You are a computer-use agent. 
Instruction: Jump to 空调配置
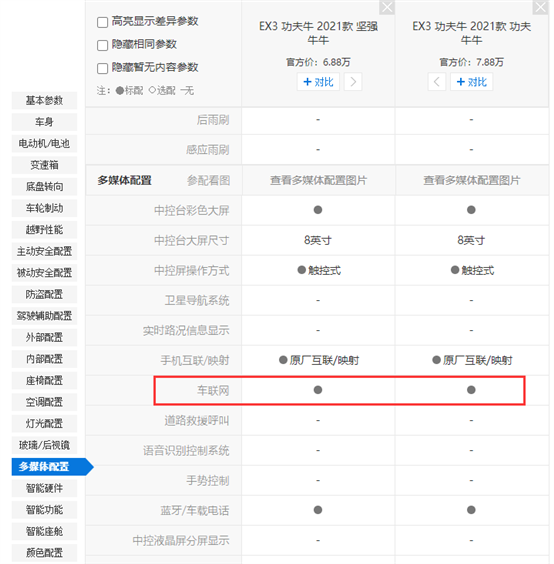pyautogui.click(x=44, y=402)
